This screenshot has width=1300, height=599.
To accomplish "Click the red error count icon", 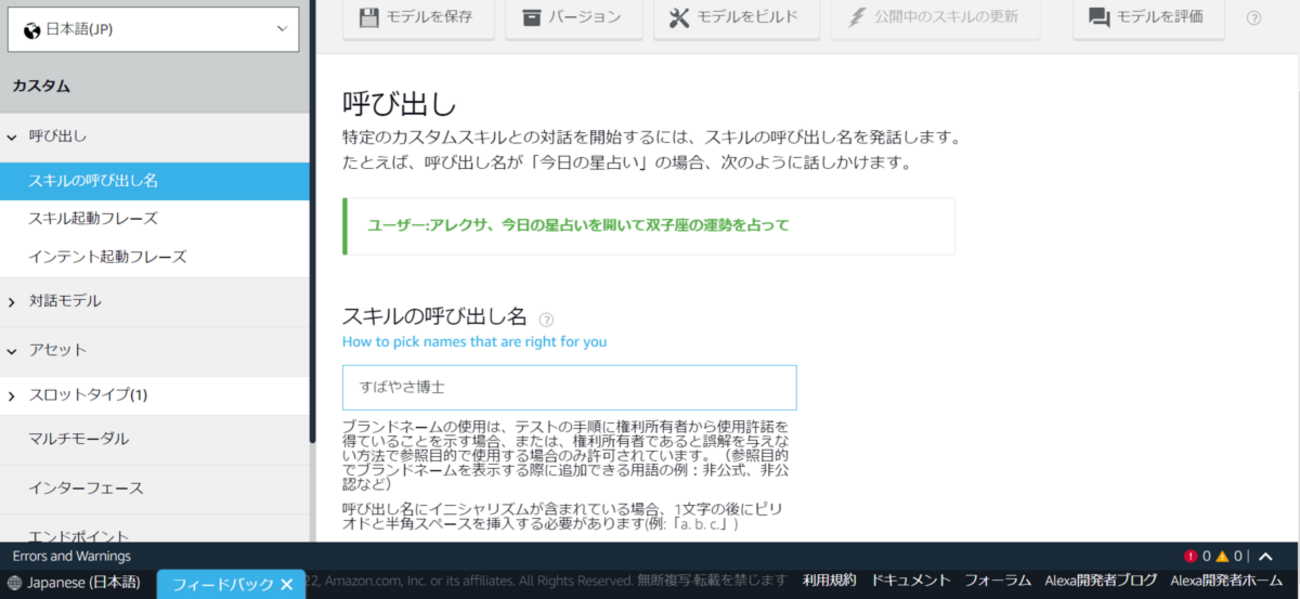I will coord(1190,556).
